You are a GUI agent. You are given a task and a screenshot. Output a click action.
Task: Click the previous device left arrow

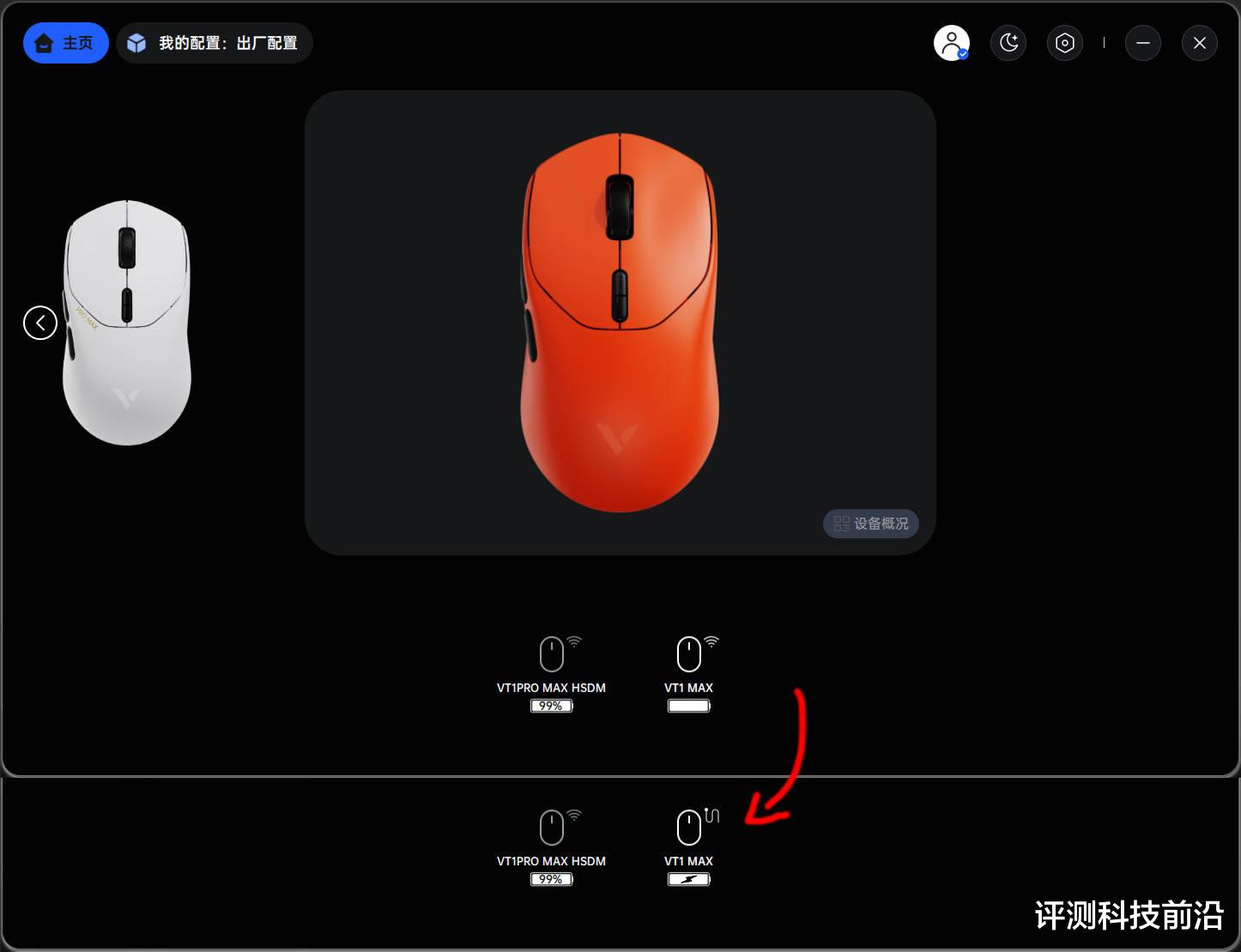40,323
